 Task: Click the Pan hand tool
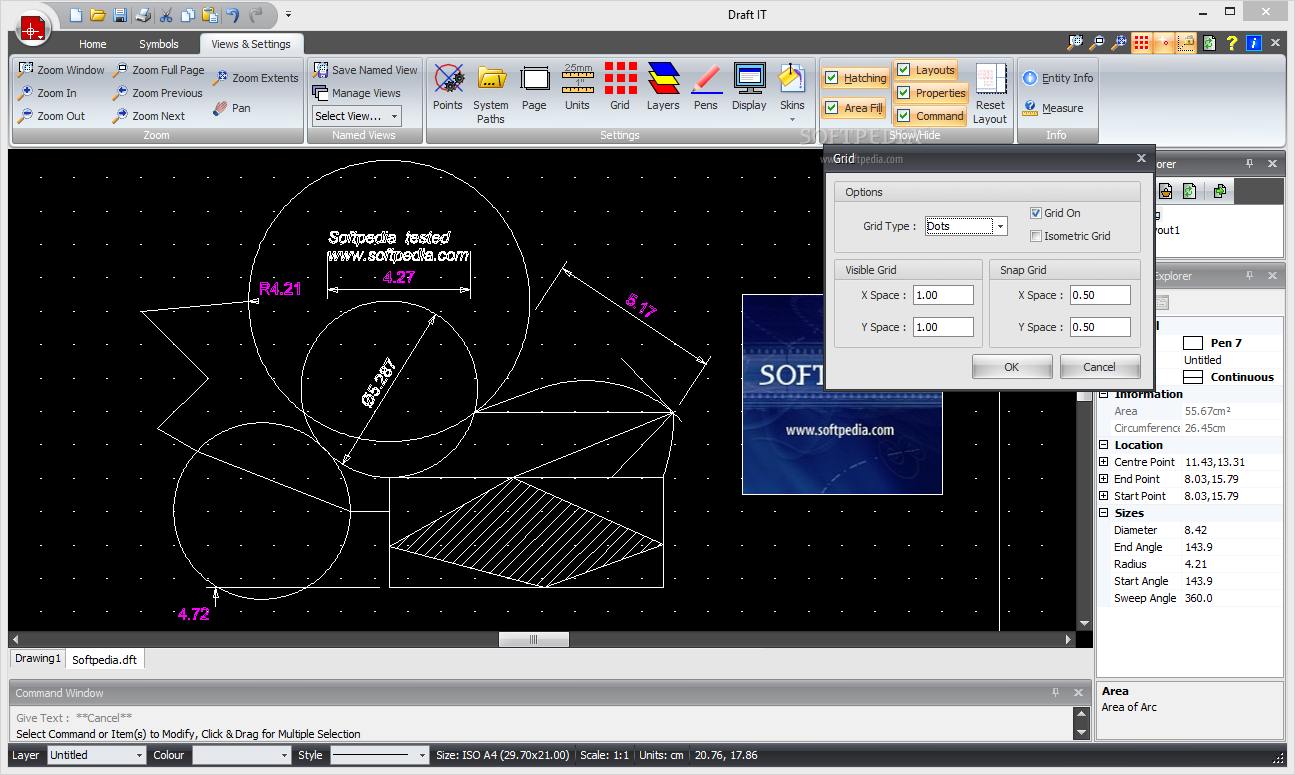[232, 108]
